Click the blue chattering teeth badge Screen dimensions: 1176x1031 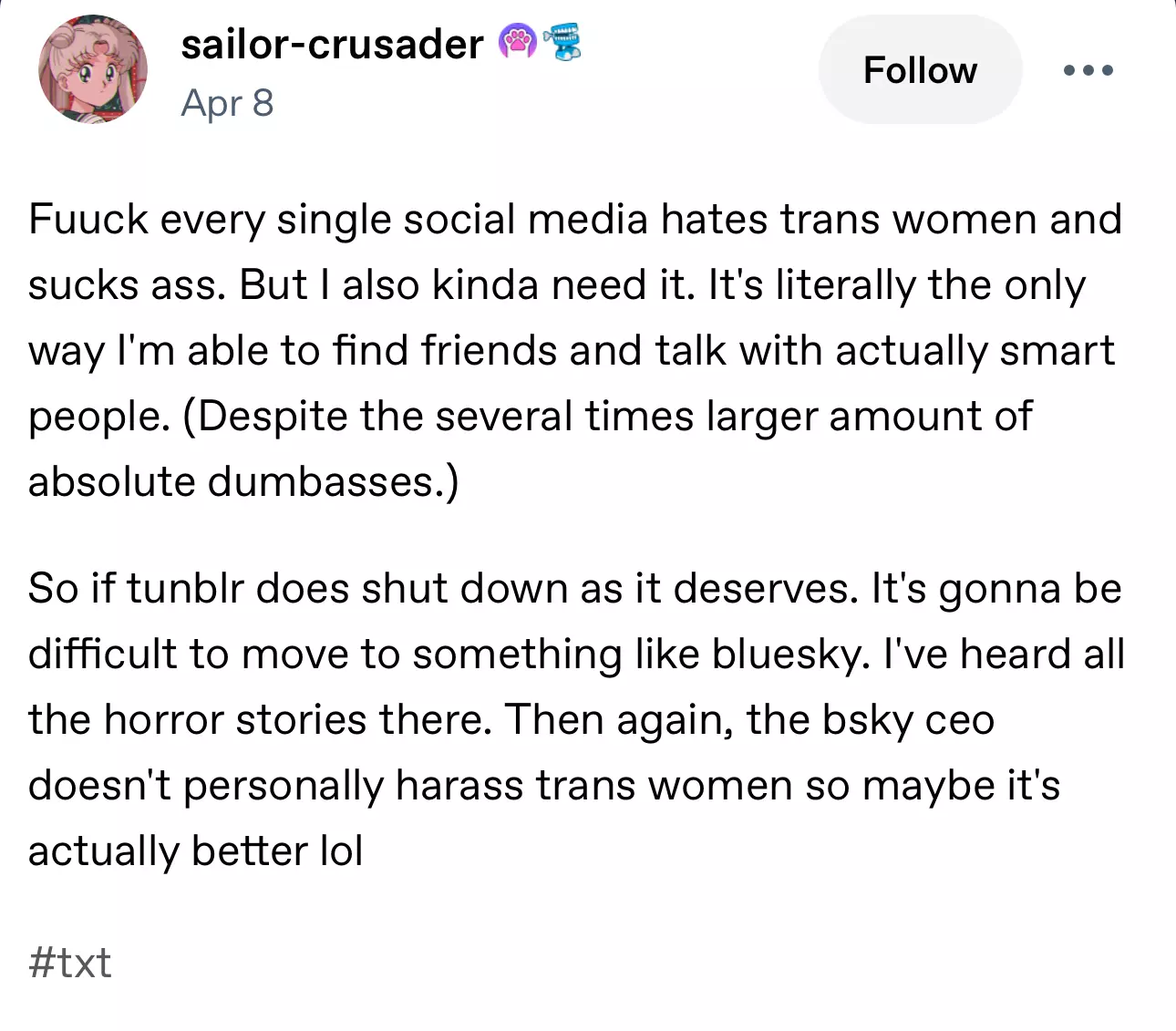pos(562,42)
